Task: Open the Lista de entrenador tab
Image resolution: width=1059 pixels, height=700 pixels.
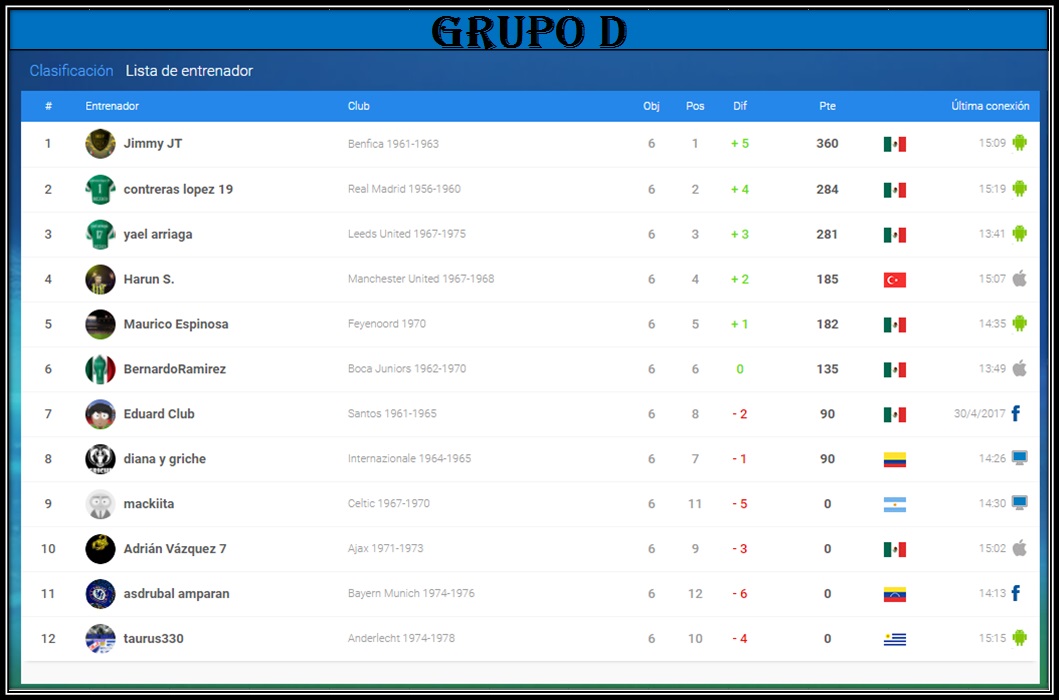Action: pyautogui.click(x=189, y=70)
